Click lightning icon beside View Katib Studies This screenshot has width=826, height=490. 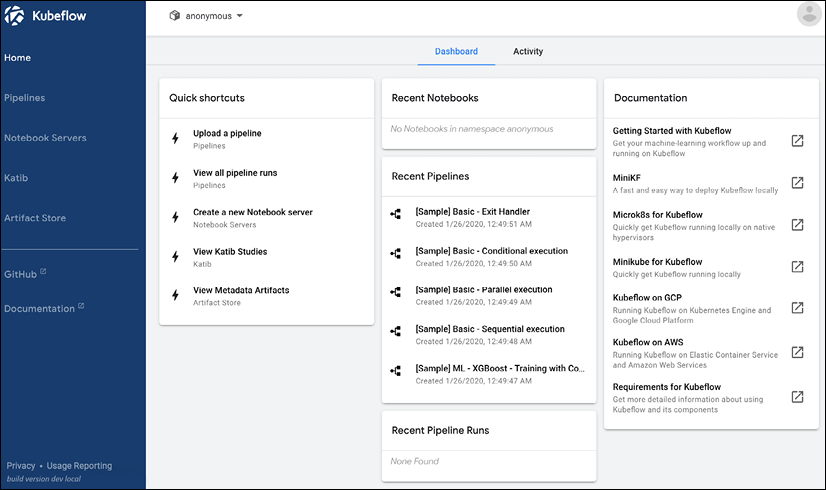point(175,257)
